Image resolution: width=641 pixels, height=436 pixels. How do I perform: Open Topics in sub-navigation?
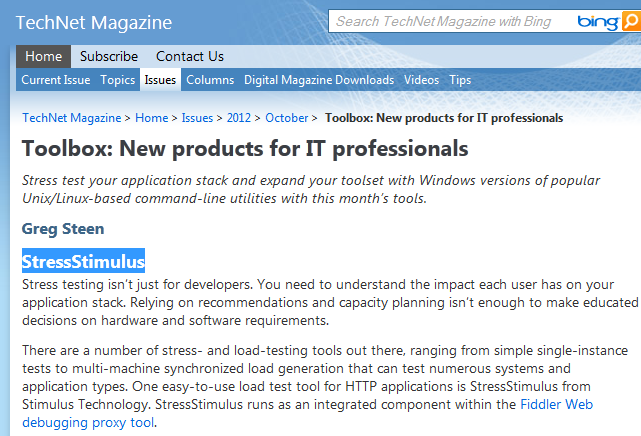117,80
